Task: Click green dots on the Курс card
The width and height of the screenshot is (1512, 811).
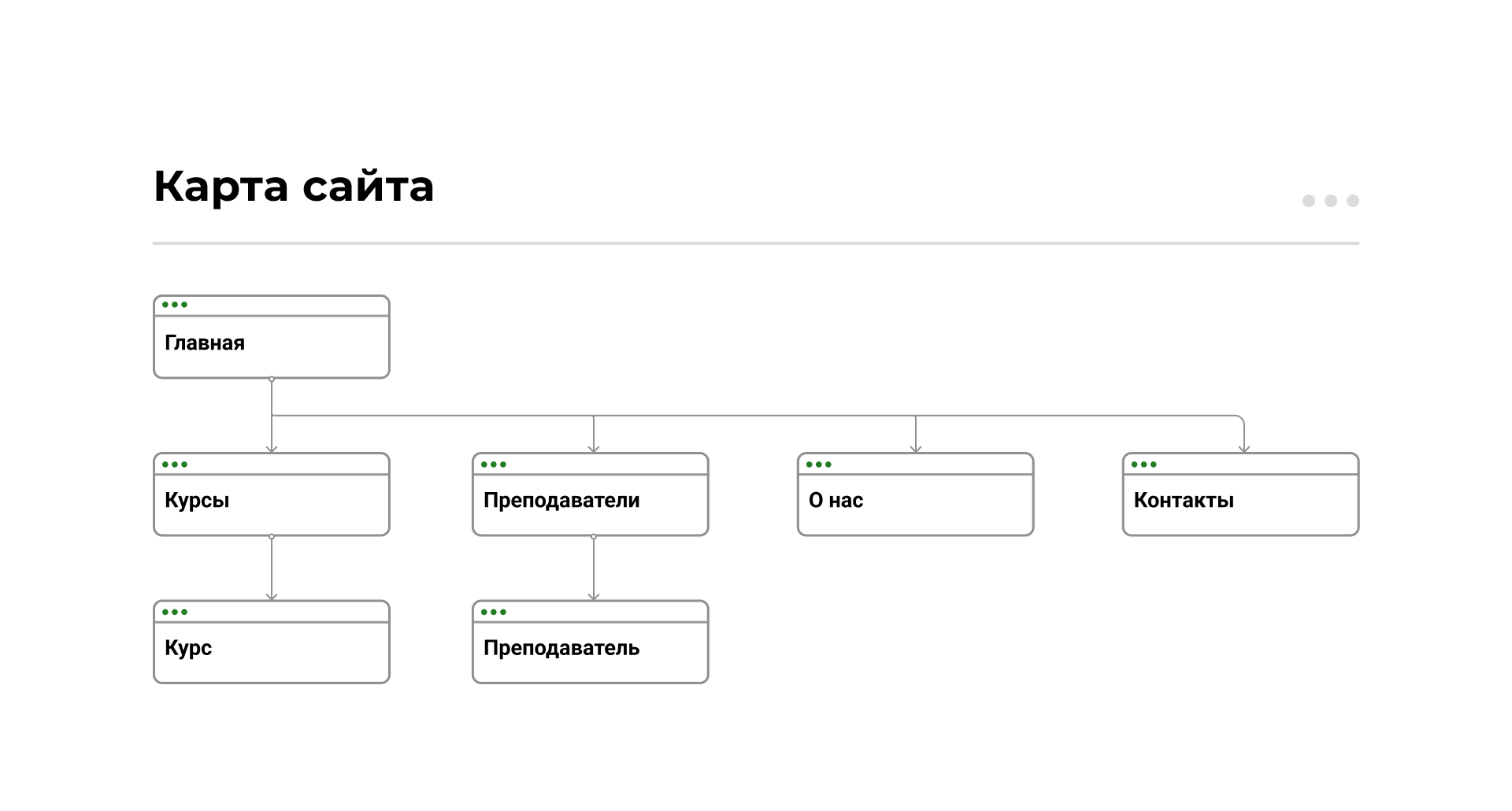Action: pyautogui.click(x=175, y=612)
